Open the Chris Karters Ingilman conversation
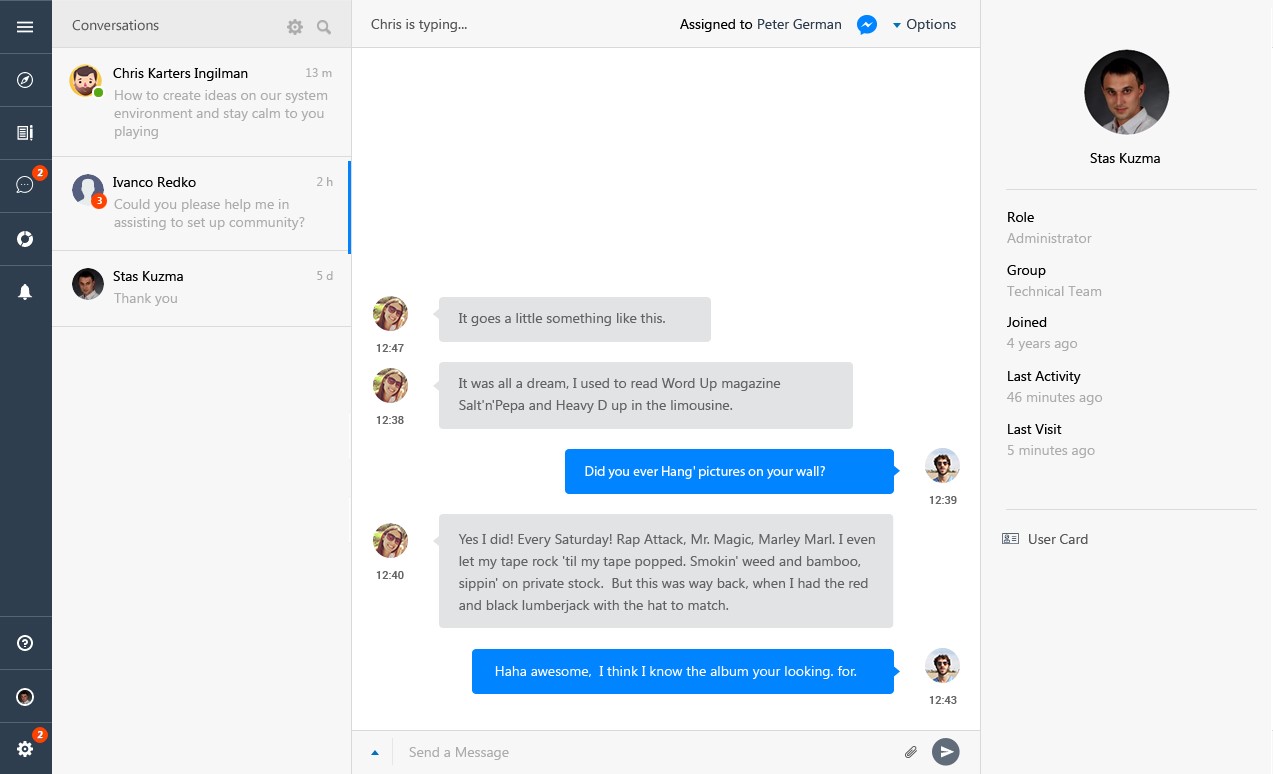The image size is (1273, 774). pos(201,102)
